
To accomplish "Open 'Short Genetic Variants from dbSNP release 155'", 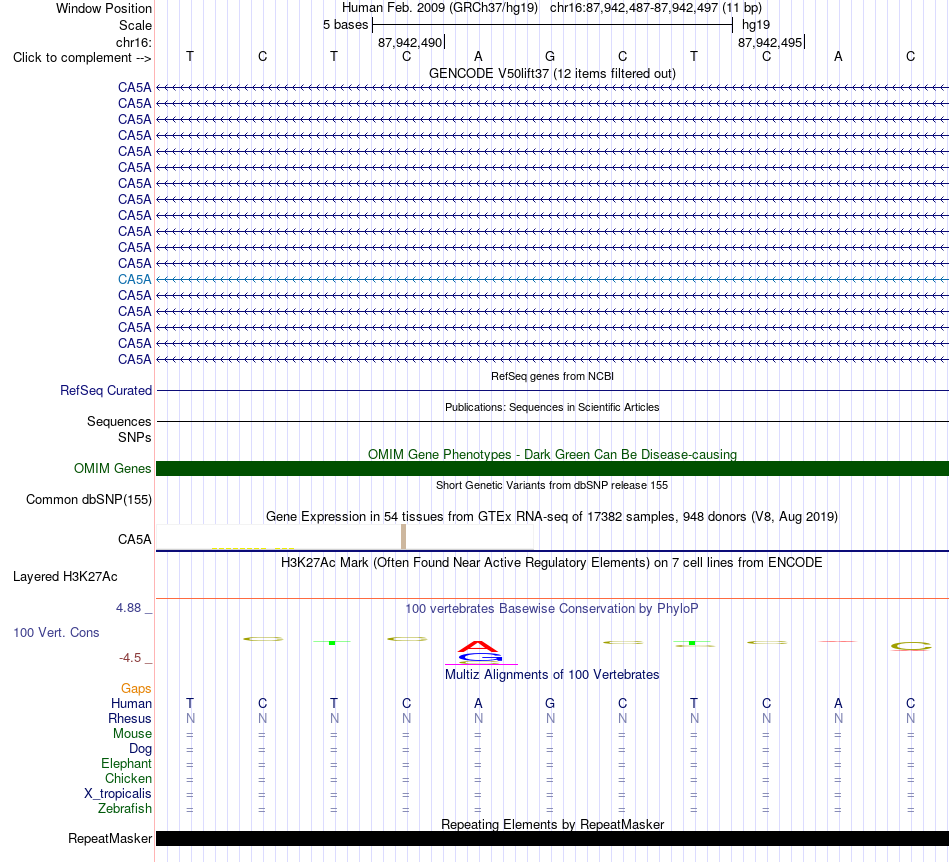I will tap(552, 485).
